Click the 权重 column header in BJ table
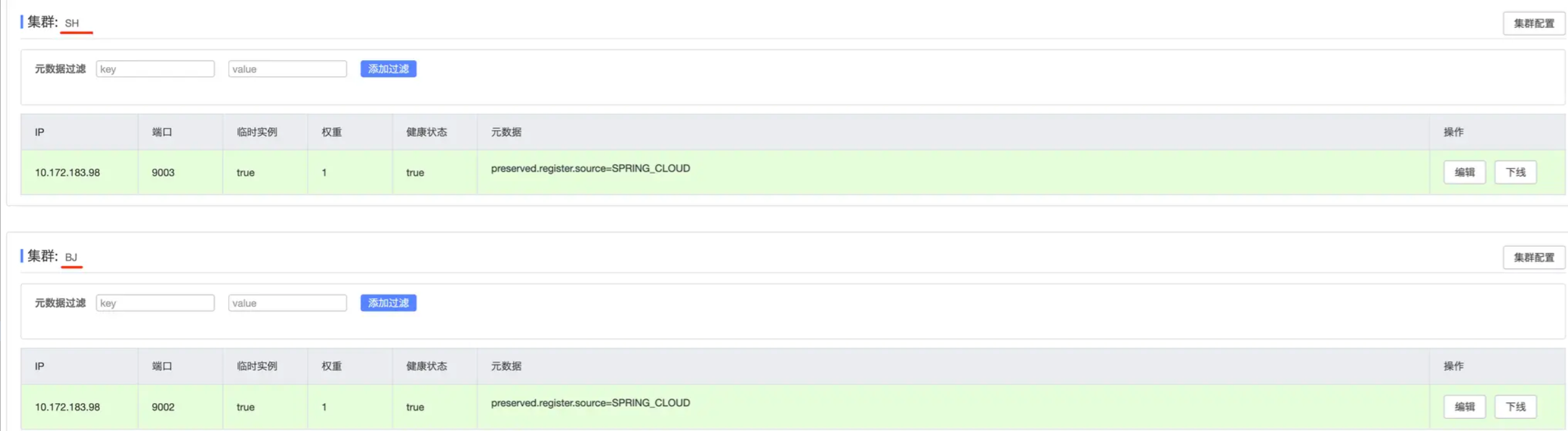The height and width of the screenshot is (431, 1568). (x=331, y=367)
